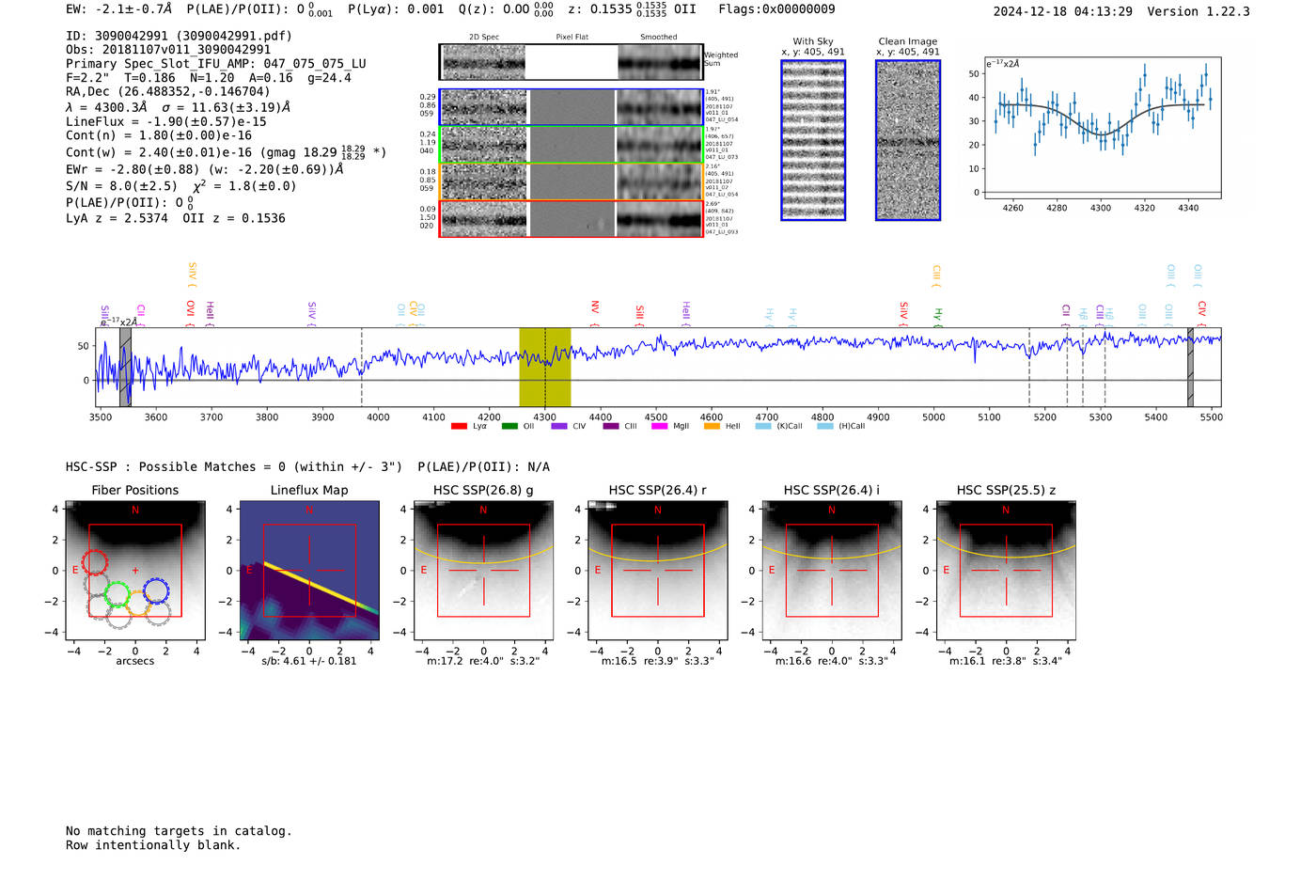Click the EWr = -2.80(±0.88) line
The width and height of the screenshot is (1316, 896).
[204, 169]
